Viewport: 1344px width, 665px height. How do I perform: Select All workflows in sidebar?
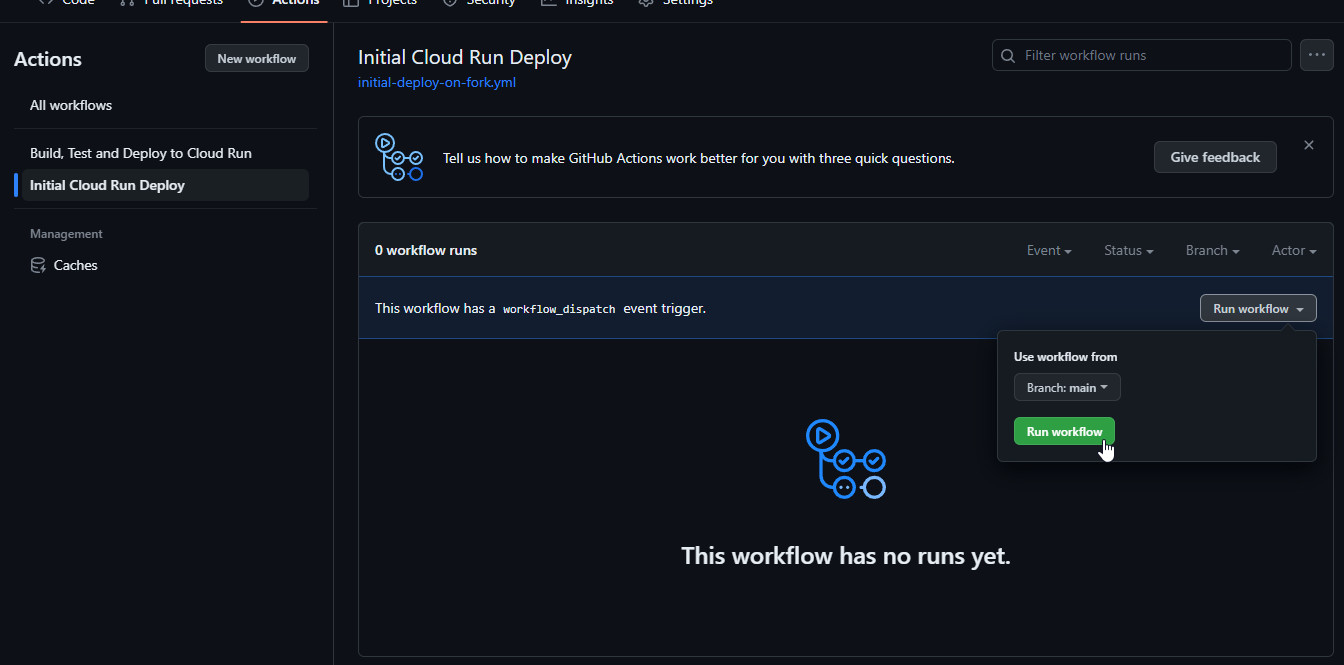[71, 105]
